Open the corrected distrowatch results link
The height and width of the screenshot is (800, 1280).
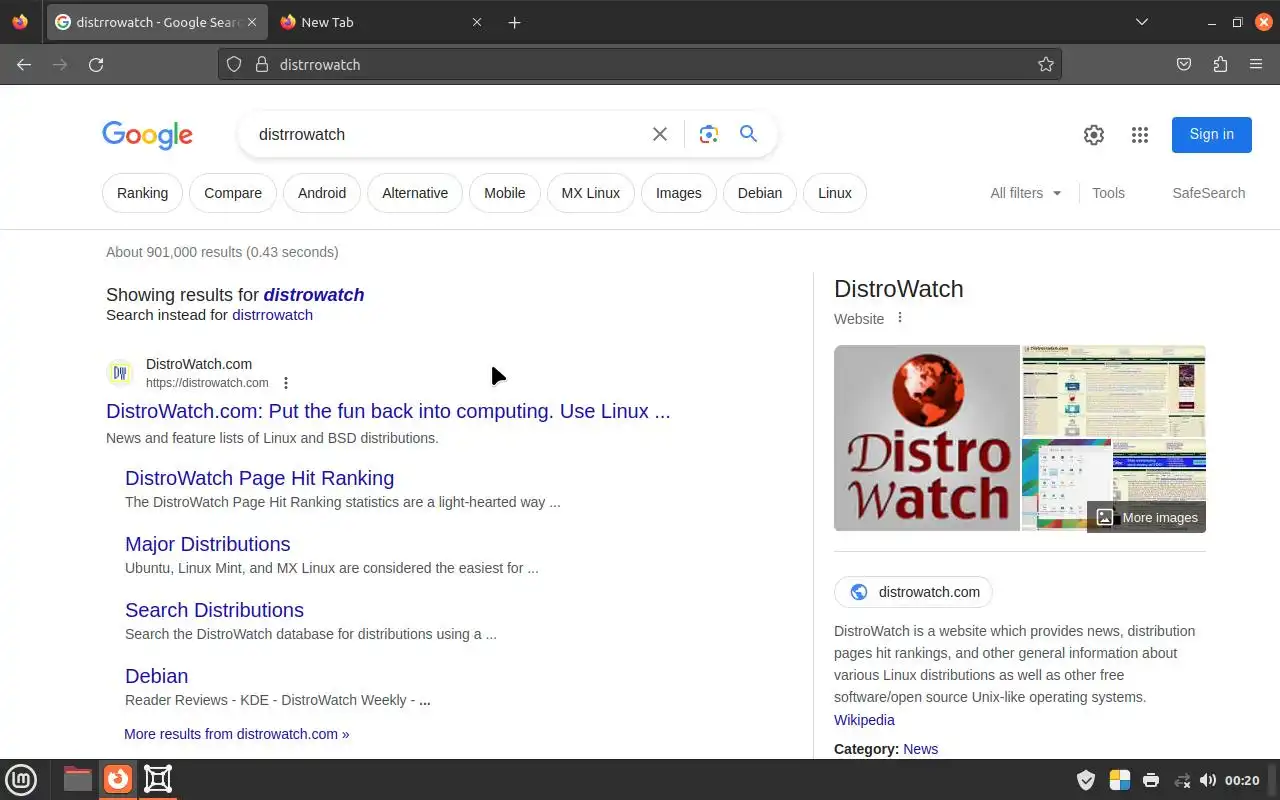(x=314, y=295)
